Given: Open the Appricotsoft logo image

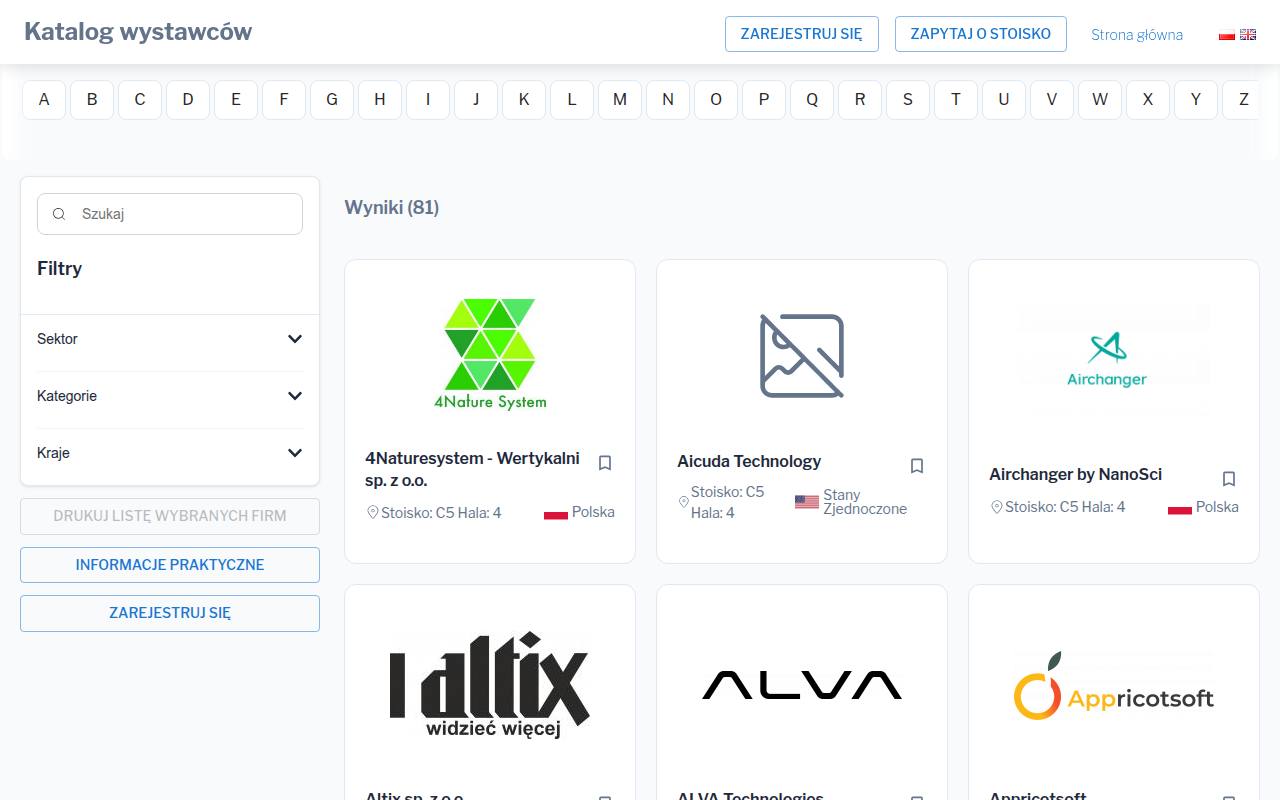Looking at the screenshot, I should (x=1114, y=686).
